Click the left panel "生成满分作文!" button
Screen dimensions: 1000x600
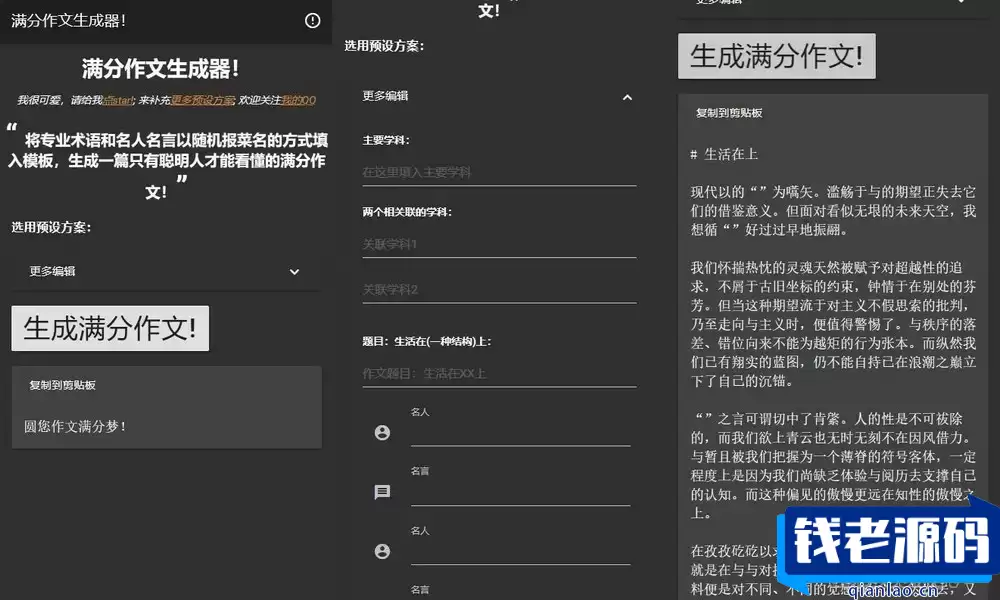(110, 328)
